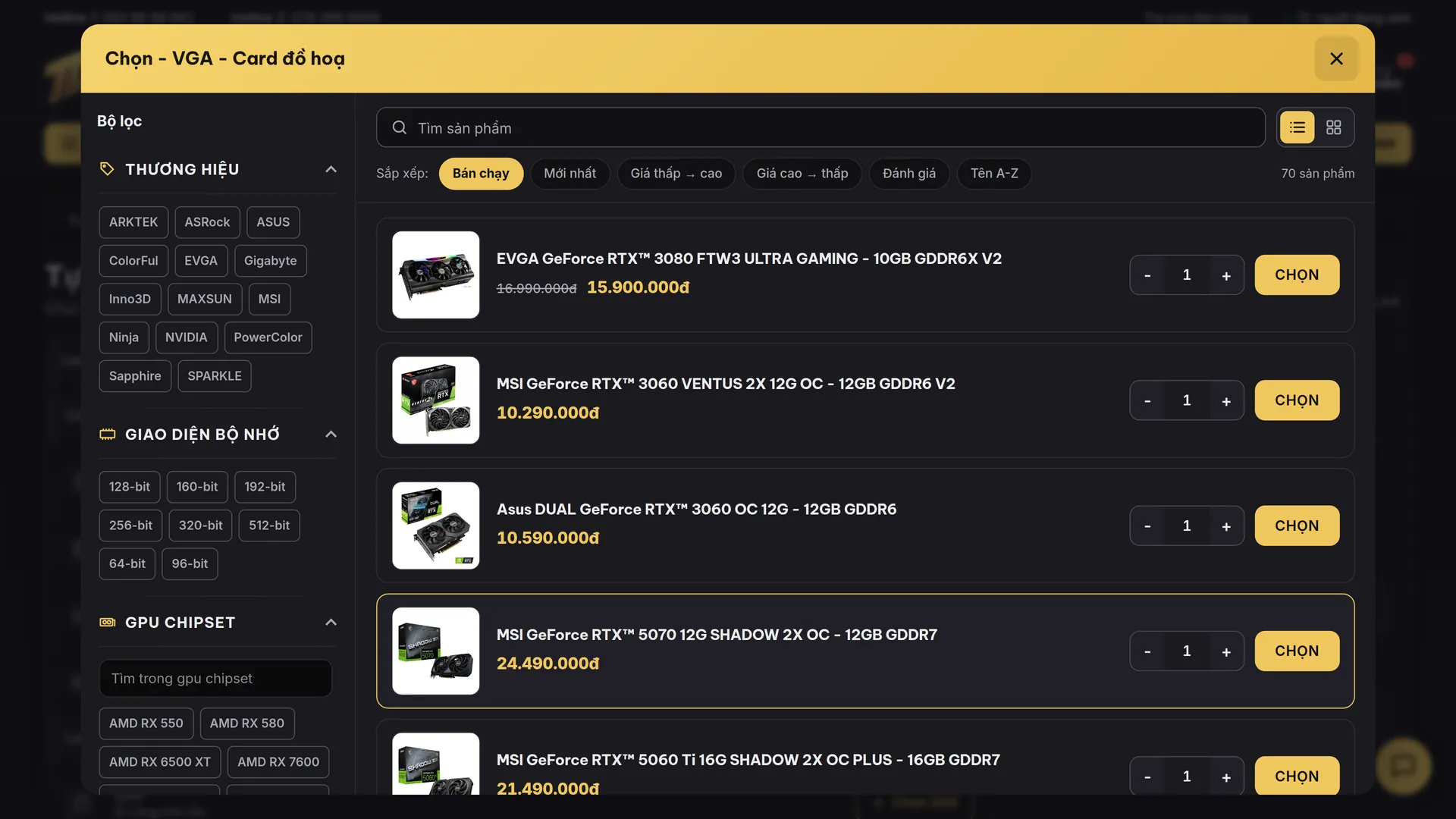Toggle the 192-bit memory filter

pos(265,487)
